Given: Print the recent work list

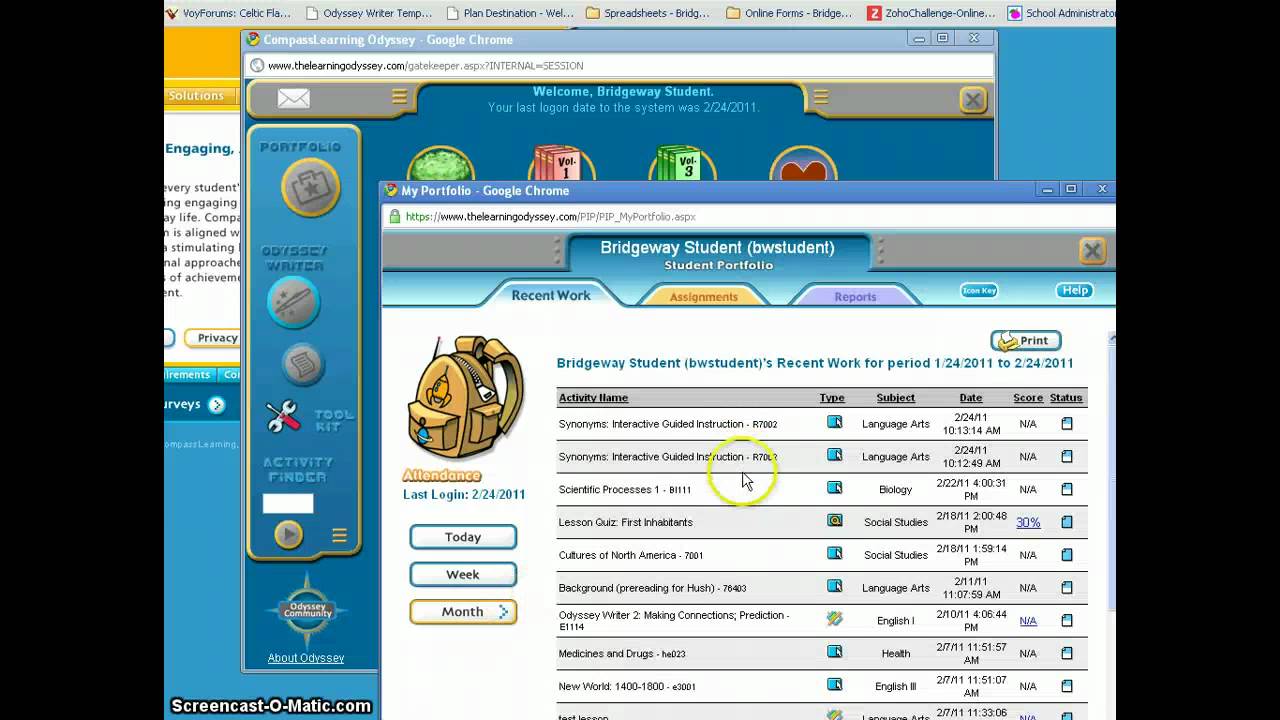Looking at the screenshot, I should pos(1026,341).
